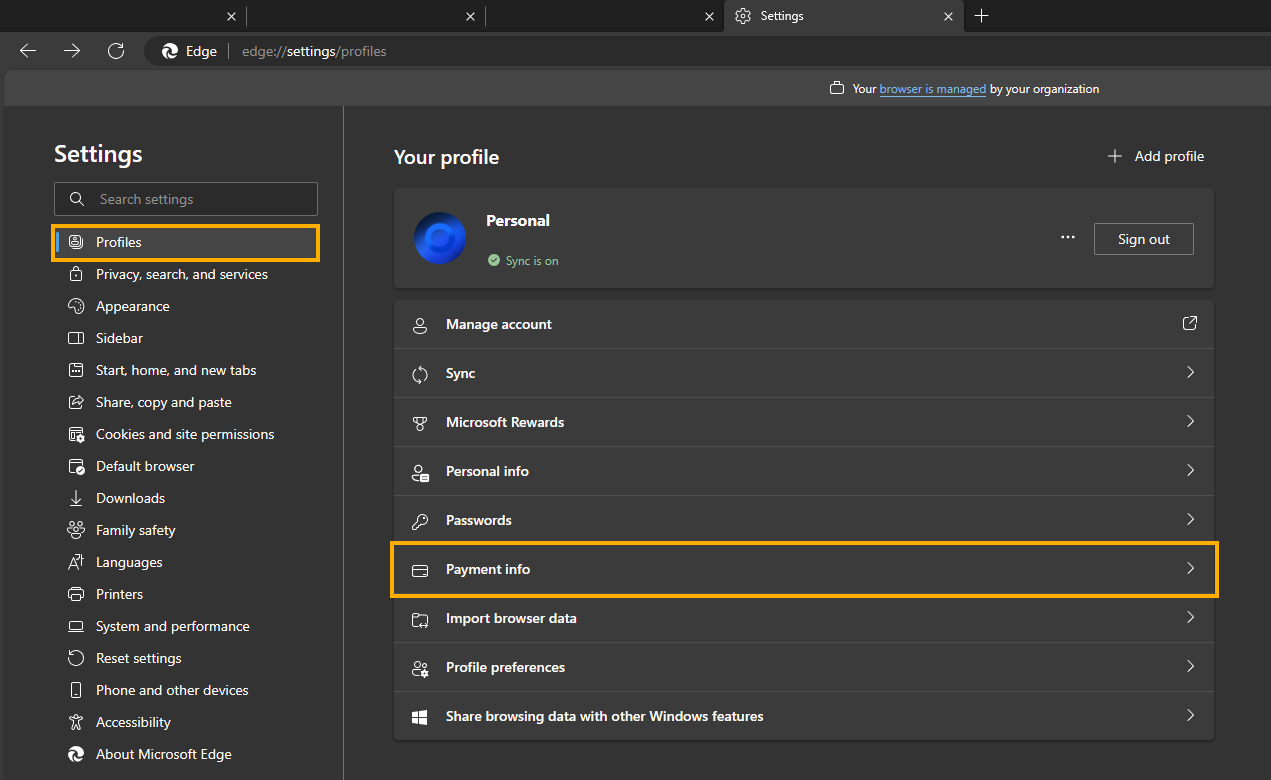Image resolution: width=1271 pixels, height=780 pixels.
Task: Reload the page with the refresh icon
Action: (x=116, y=51)
